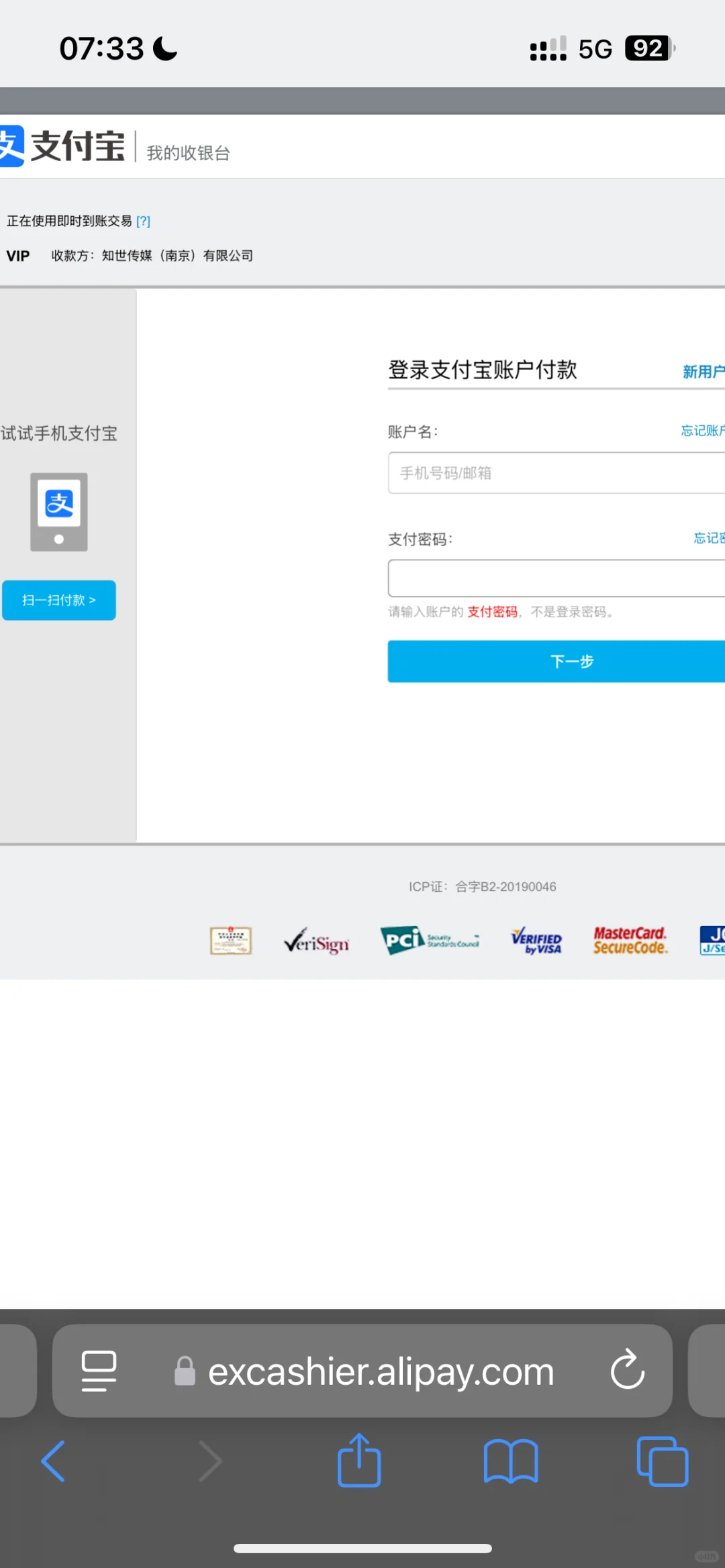The width and height of the screenshot is (725, 1568).
Task: Open the Safari page settings reader icon
Action: [99, 1371]
